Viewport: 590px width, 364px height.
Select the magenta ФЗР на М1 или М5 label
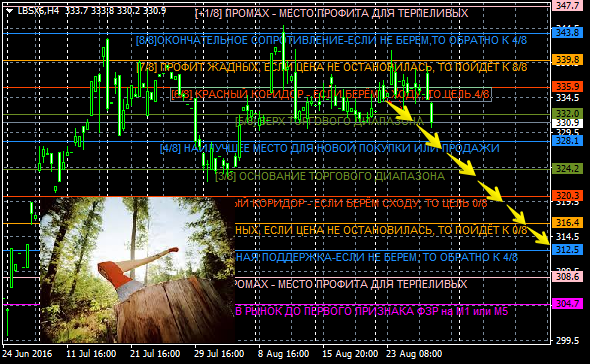coord(372,311)
